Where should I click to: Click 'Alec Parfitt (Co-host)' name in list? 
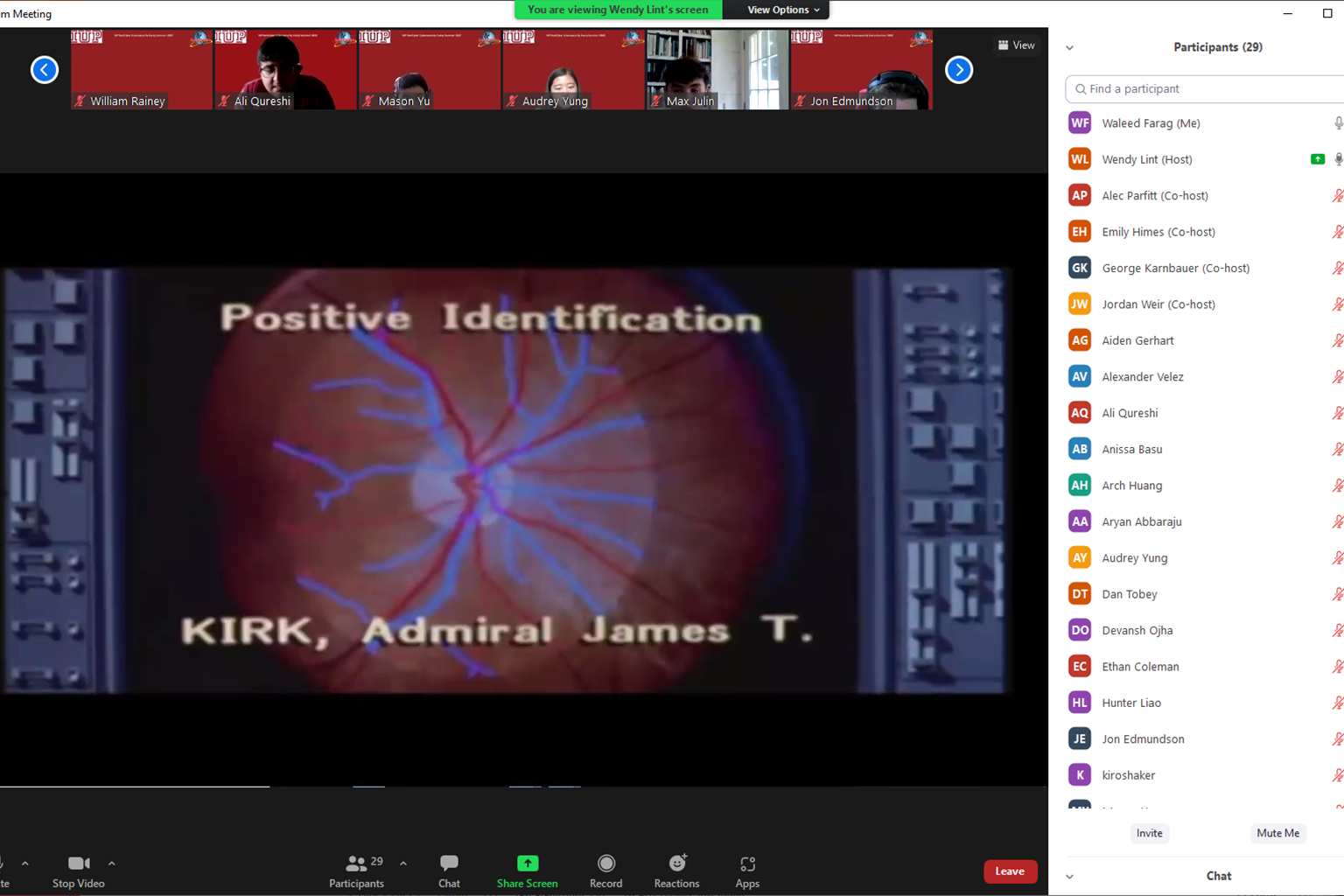1155,196
